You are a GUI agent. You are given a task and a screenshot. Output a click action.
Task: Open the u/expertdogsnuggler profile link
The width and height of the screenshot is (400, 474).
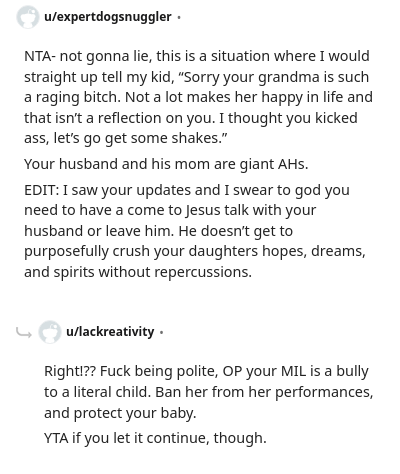tap(108, 17)
